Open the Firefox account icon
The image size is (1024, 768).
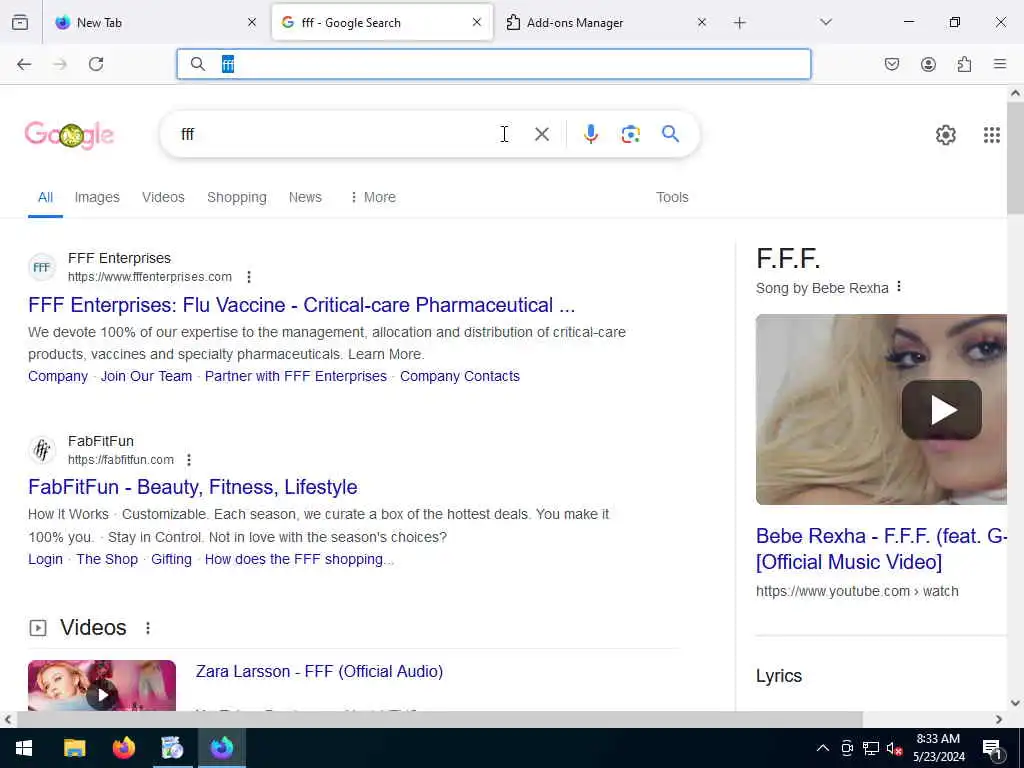(x=928, y=64)
